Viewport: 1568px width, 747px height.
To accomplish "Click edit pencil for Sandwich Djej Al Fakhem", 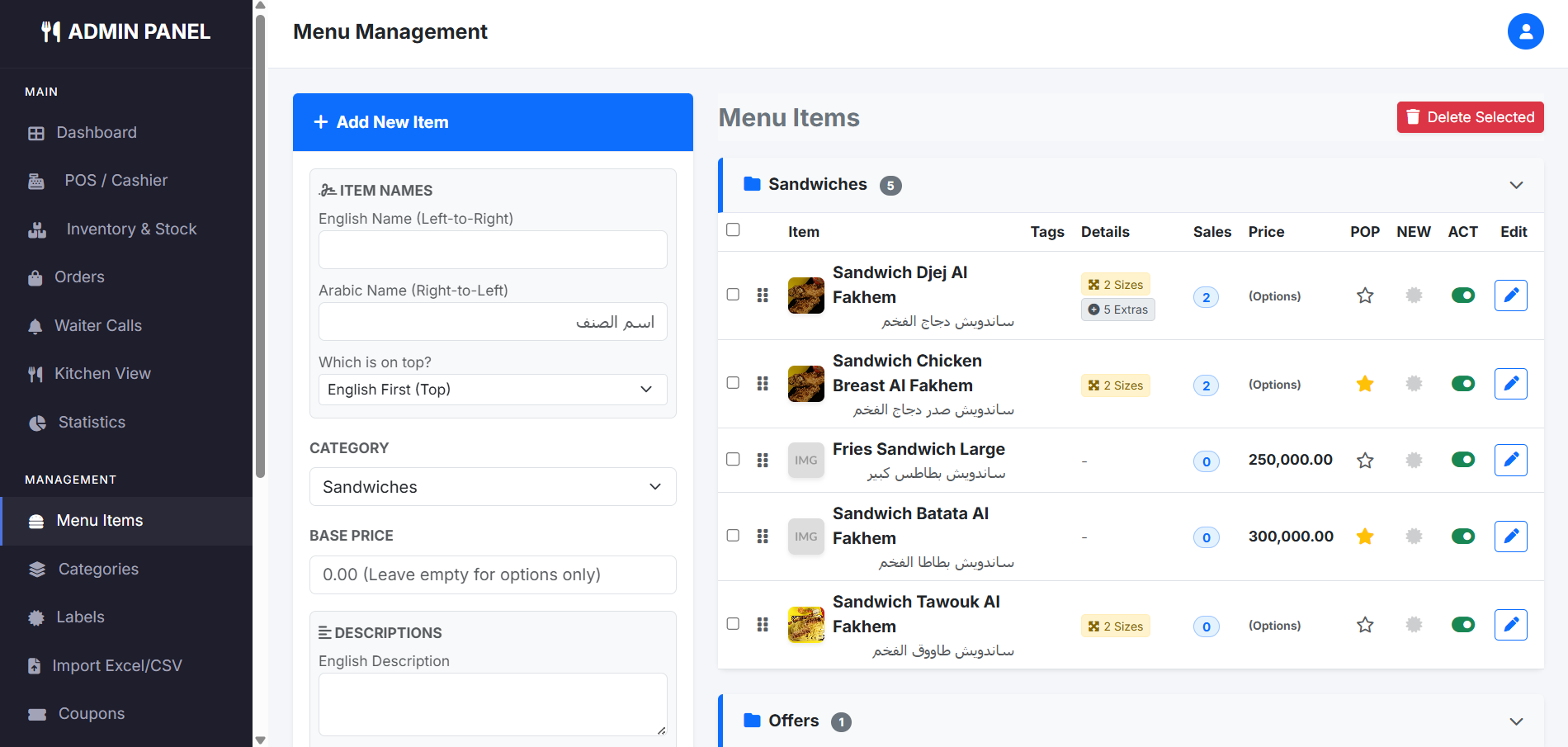I will tap(1510, 295).
